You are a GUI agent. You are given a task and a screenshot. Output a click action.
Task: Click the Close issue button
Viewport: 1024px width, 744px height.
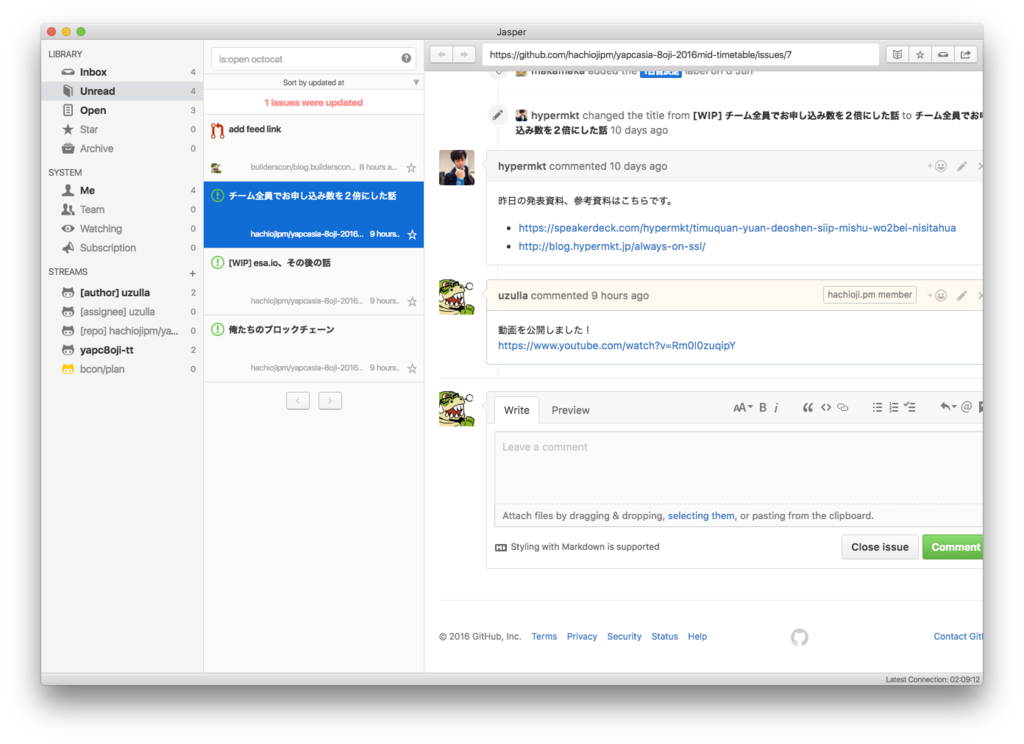click(x=880, y=547)
